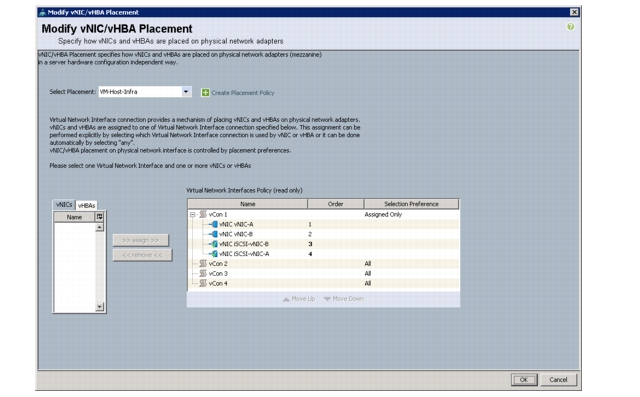Click the title bar application icon
The height and width of the screenshot is (397, 640).
click(42, 12)
